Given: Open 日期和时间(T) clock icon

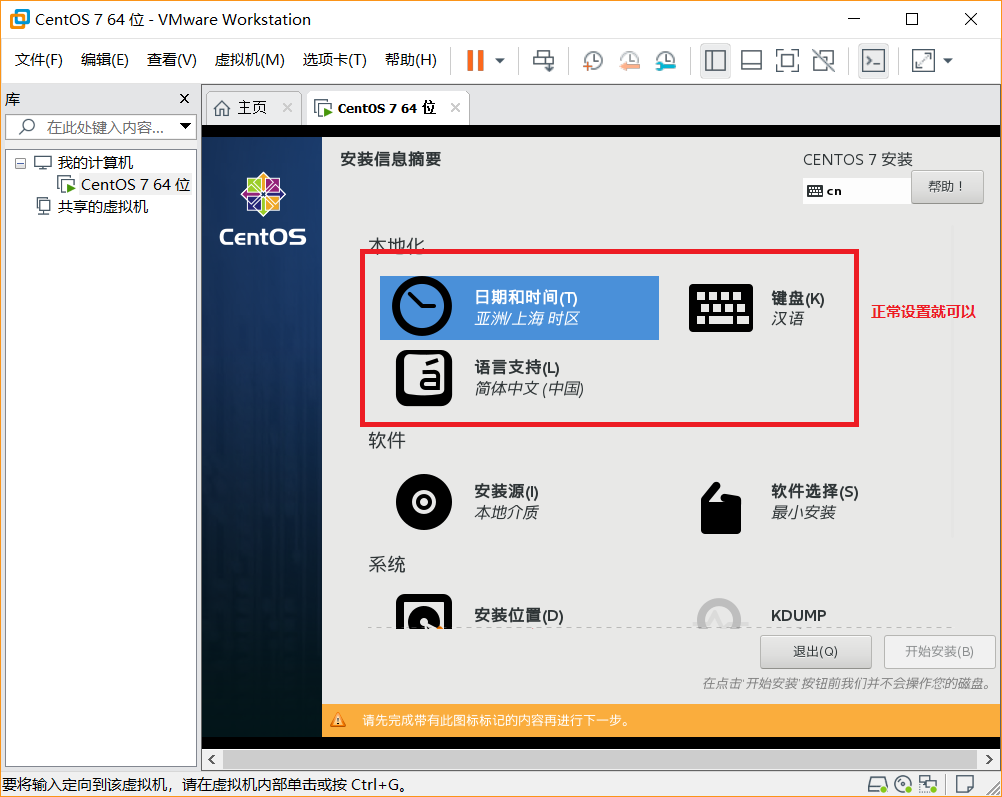Looking at the screenshot, I should point(422,306).
